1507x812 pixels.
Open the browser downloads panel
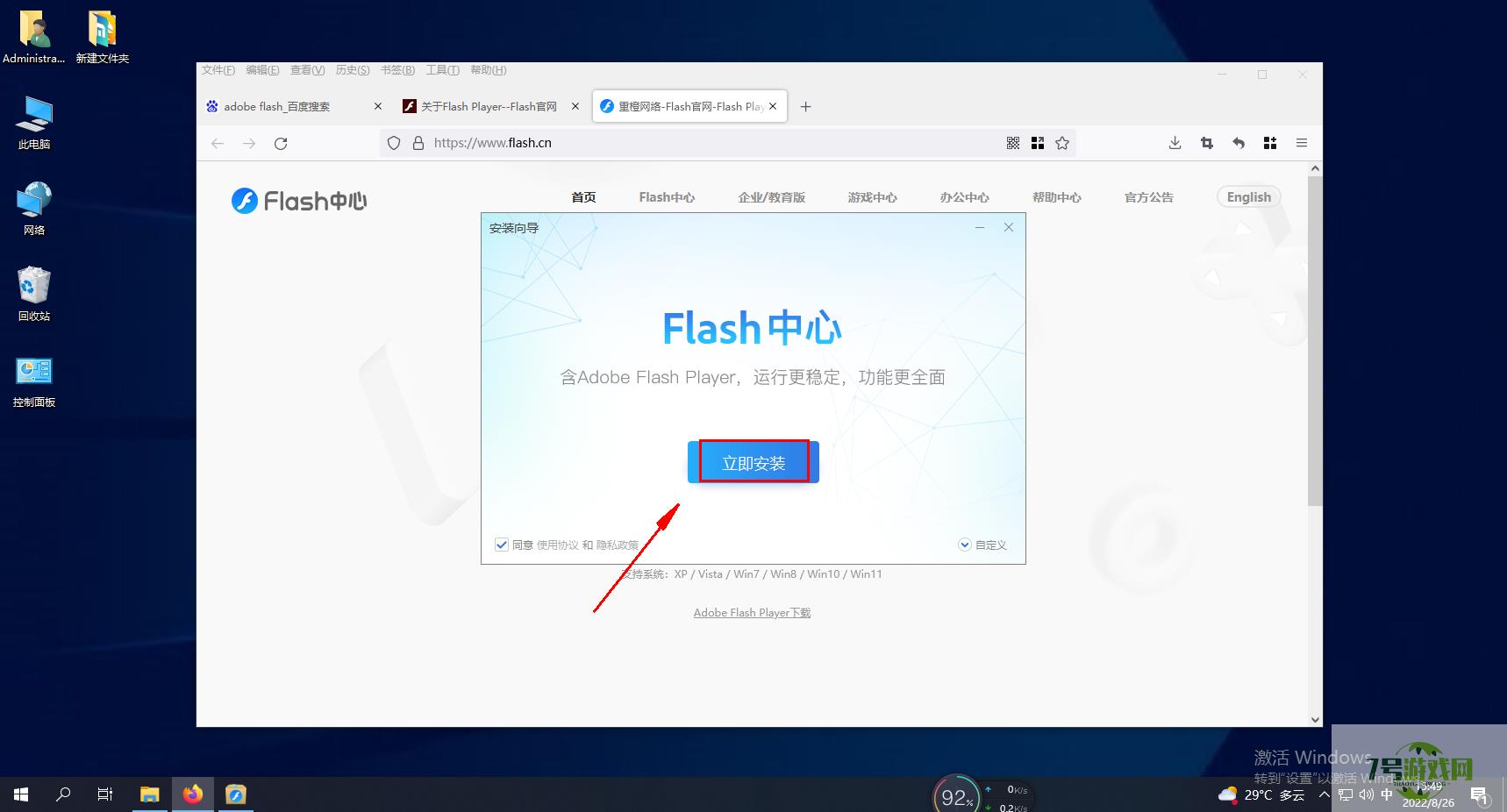point(1175,143)
